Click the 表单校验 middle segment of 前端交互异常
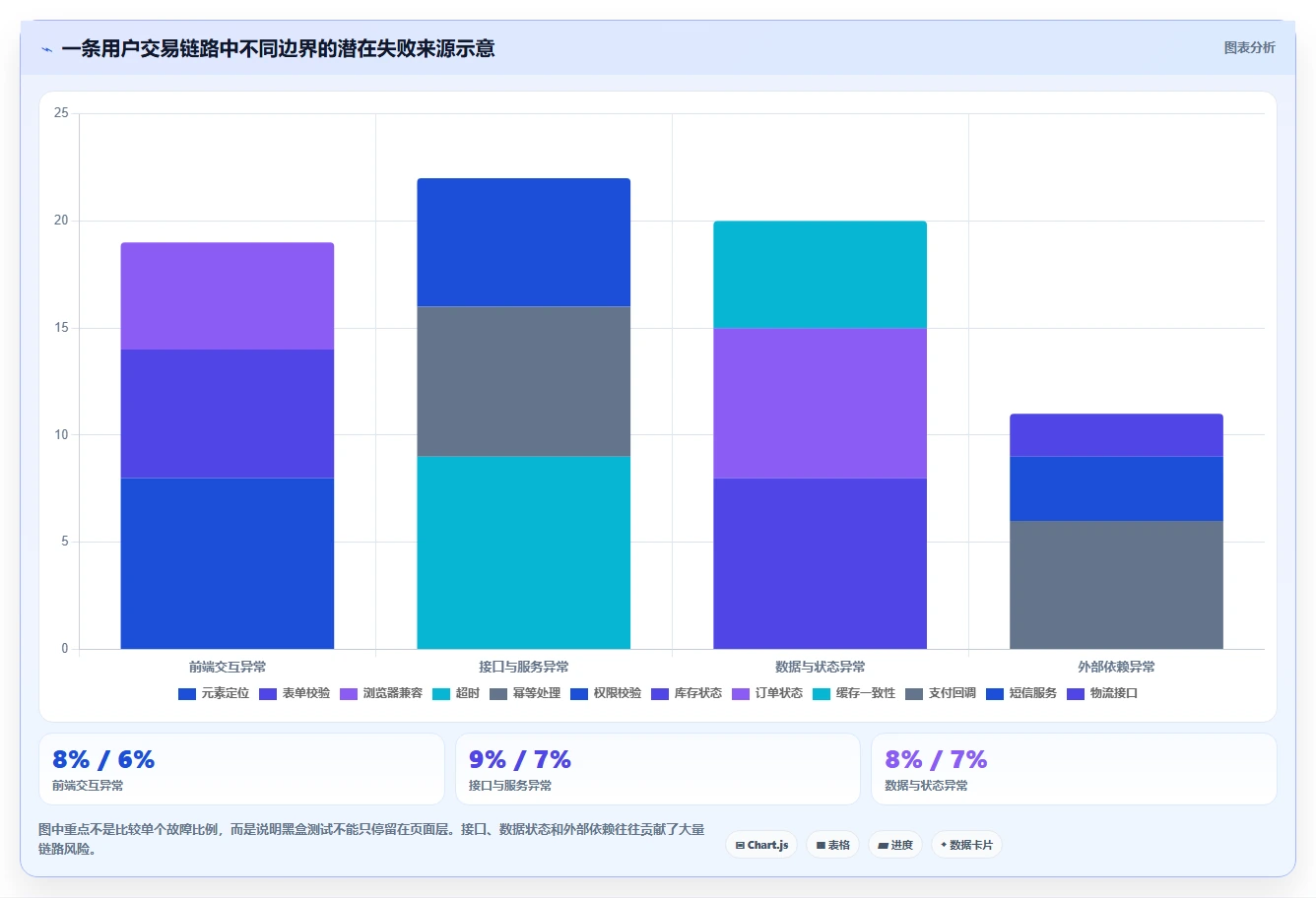 click(228, 414)
